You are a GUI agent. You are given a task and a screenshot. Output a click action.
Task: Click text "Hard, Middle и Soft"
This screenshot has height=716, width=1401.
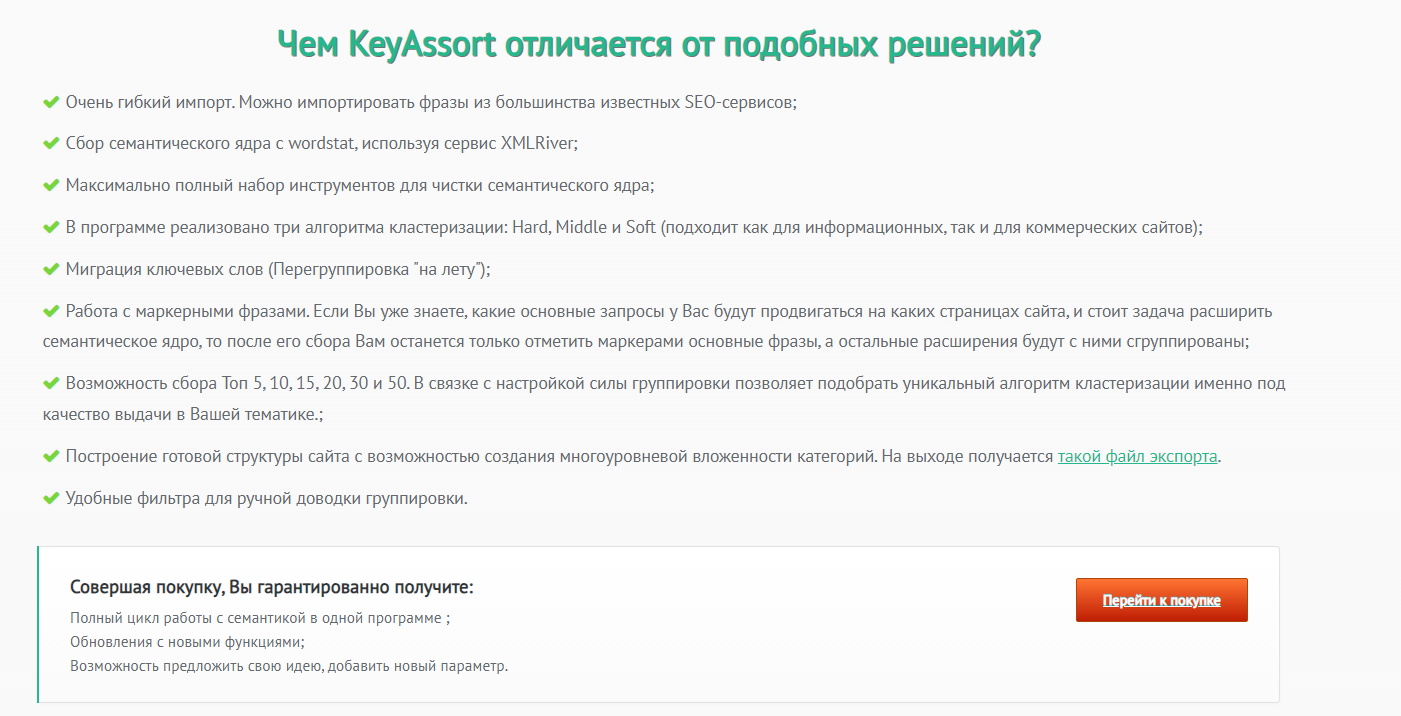[x=584, y=228]
